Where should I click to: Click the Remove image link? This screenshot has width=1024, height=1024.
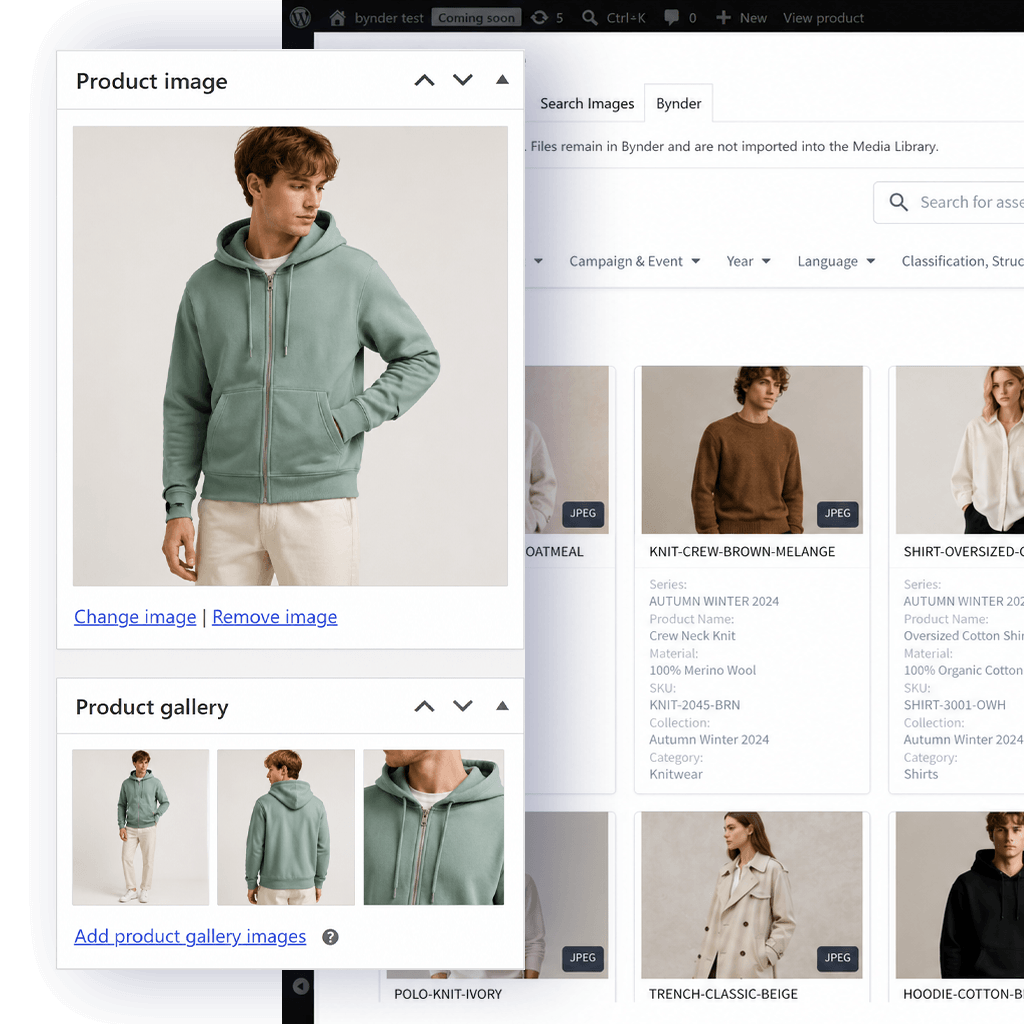point(274,617)
